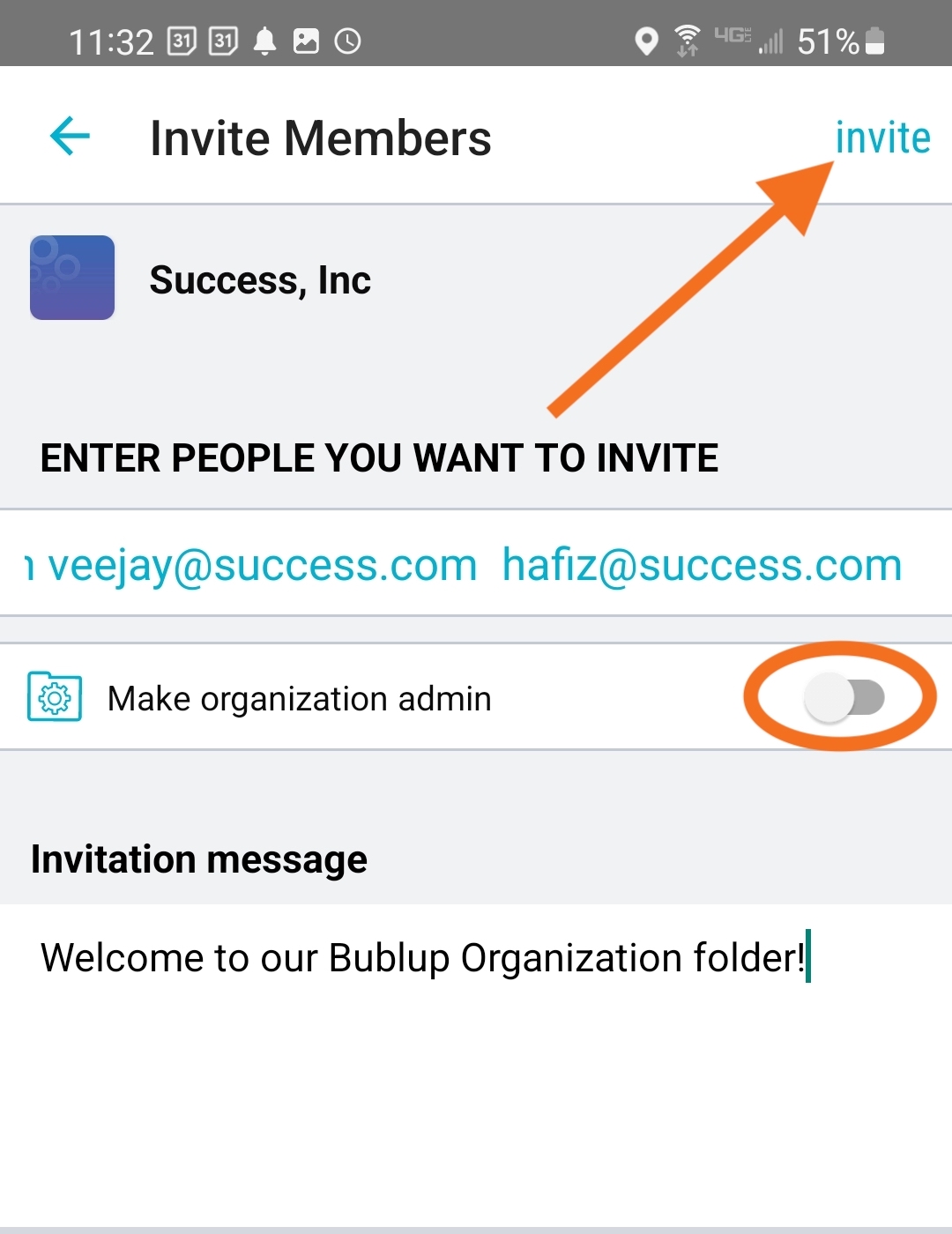Tap the second calendar icon in status bar

[x=223, y=41]
